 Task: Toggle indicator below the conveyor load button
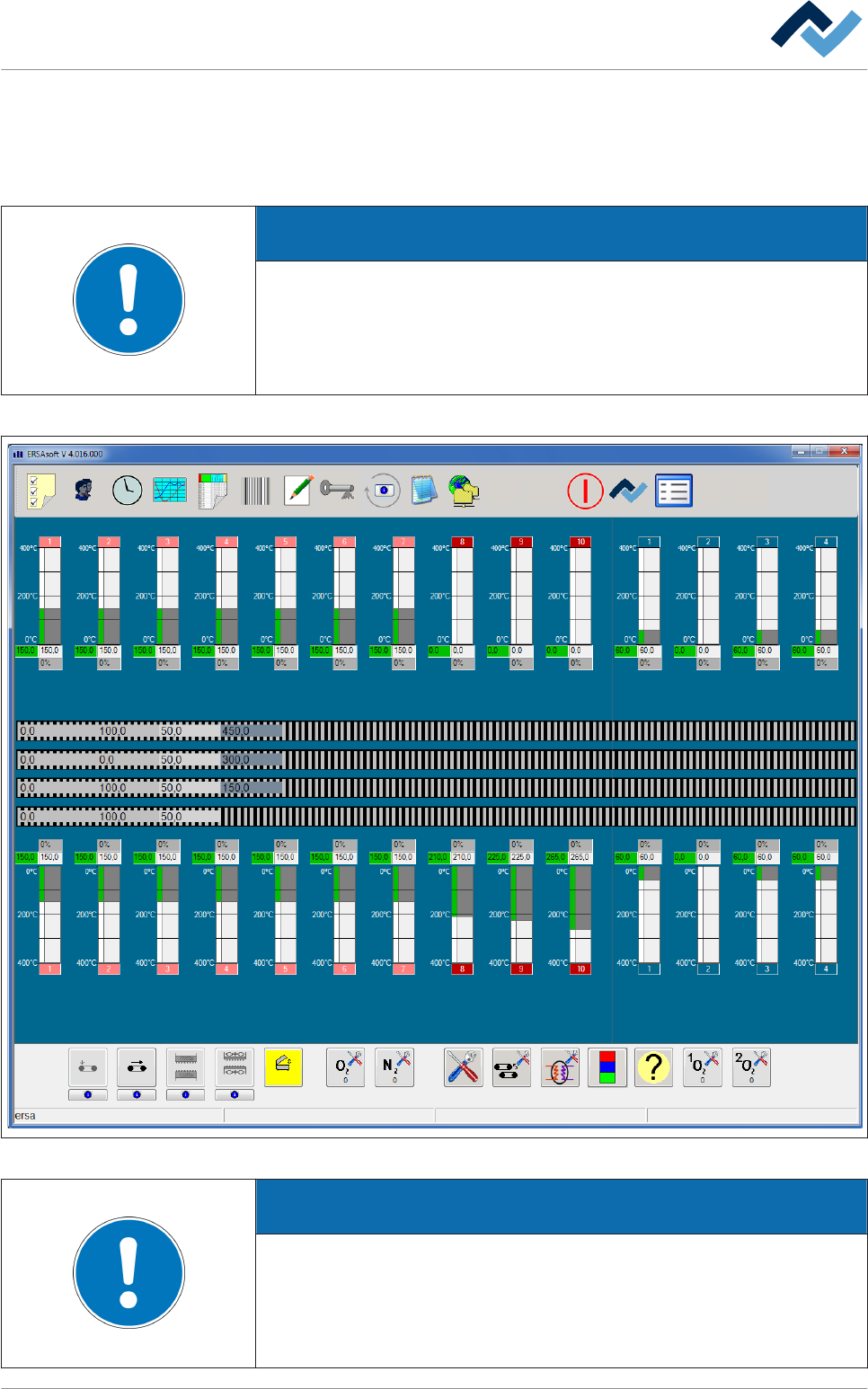pos(88,1094)
